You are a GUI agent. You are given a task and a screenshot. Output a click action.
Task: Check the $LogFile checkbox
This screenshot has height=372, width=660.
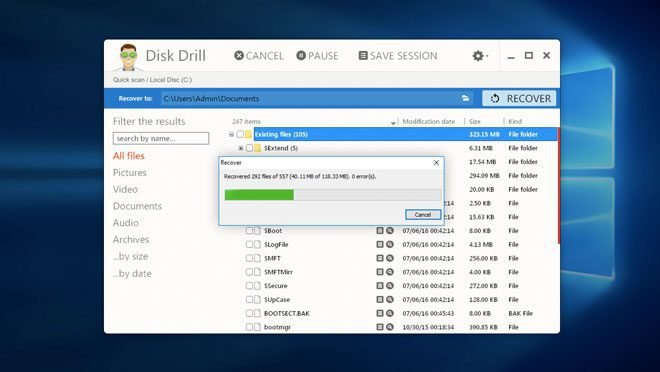[249, 244]
